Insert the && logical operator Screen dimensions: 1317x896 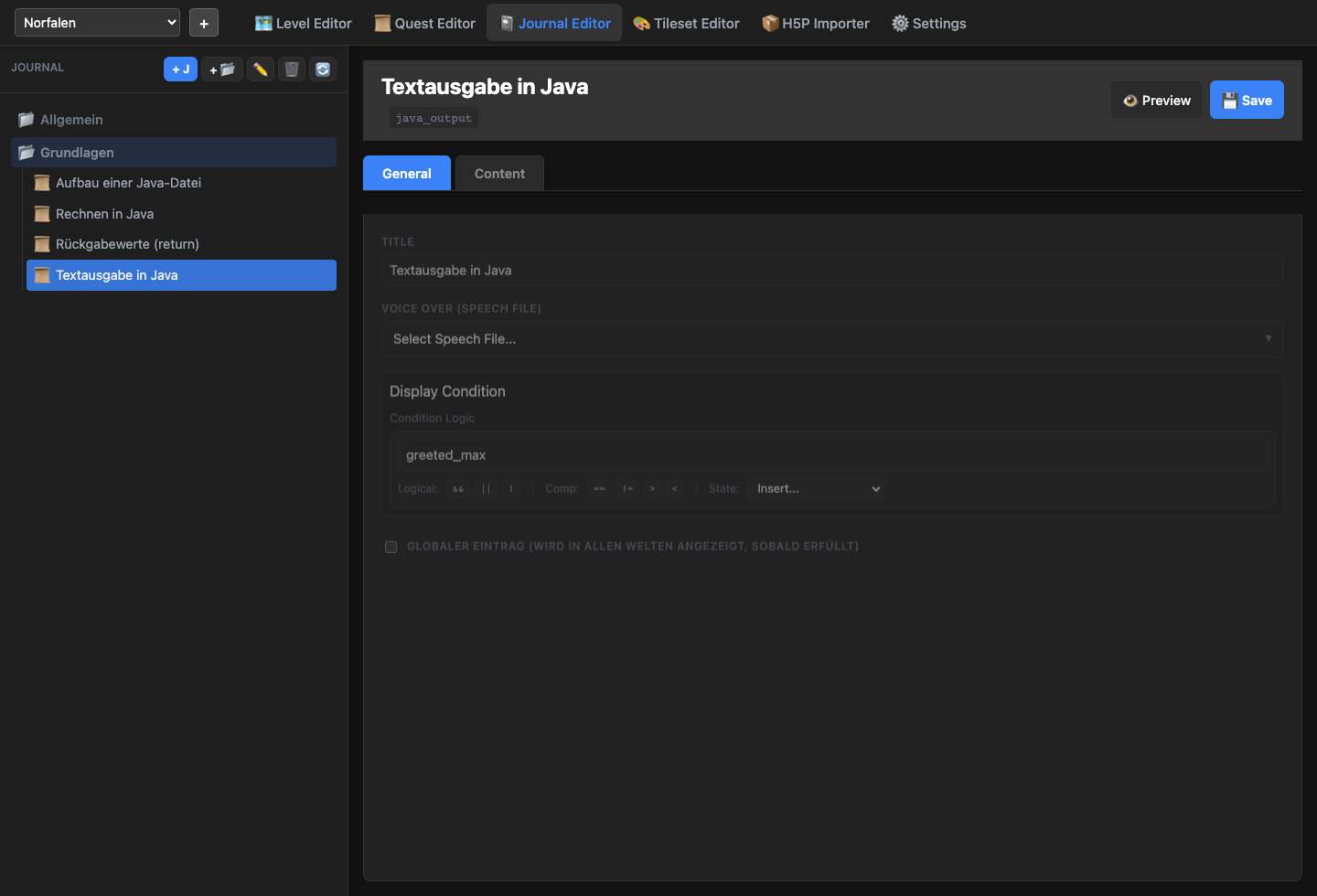(458, 489)
